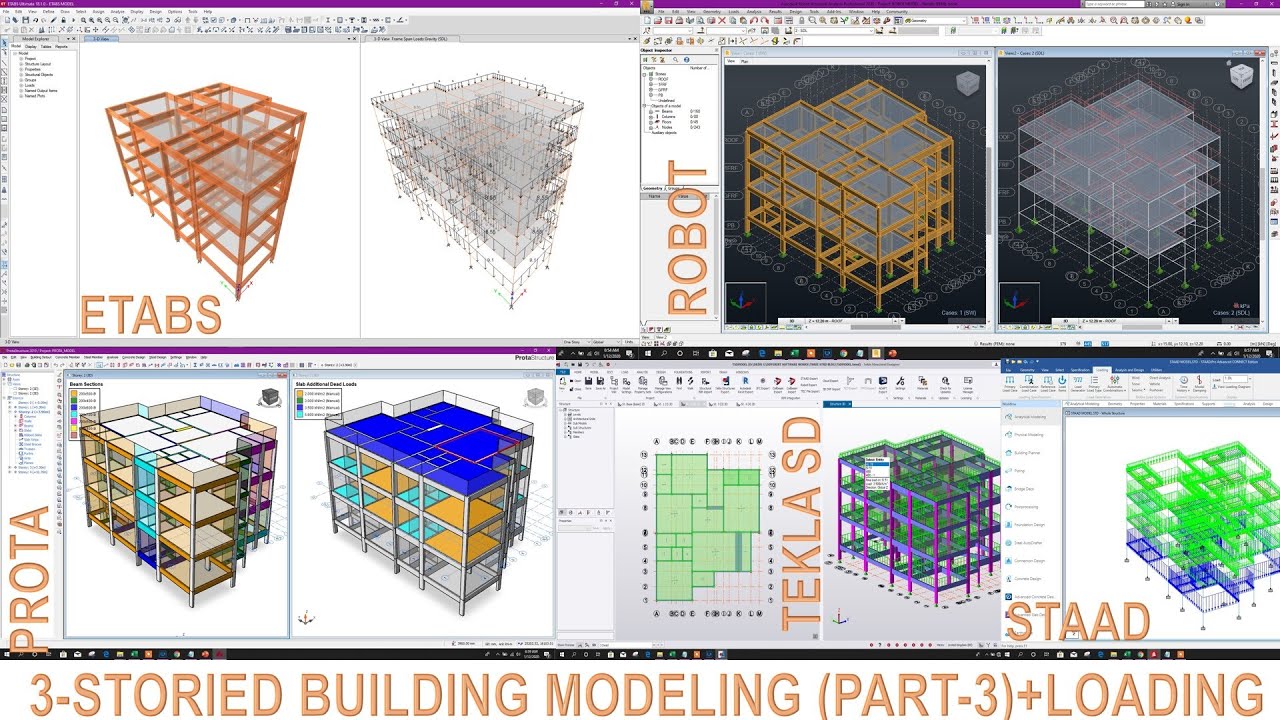
Task: Click View Loading Diagram in STAAD
Action: 1235,387
